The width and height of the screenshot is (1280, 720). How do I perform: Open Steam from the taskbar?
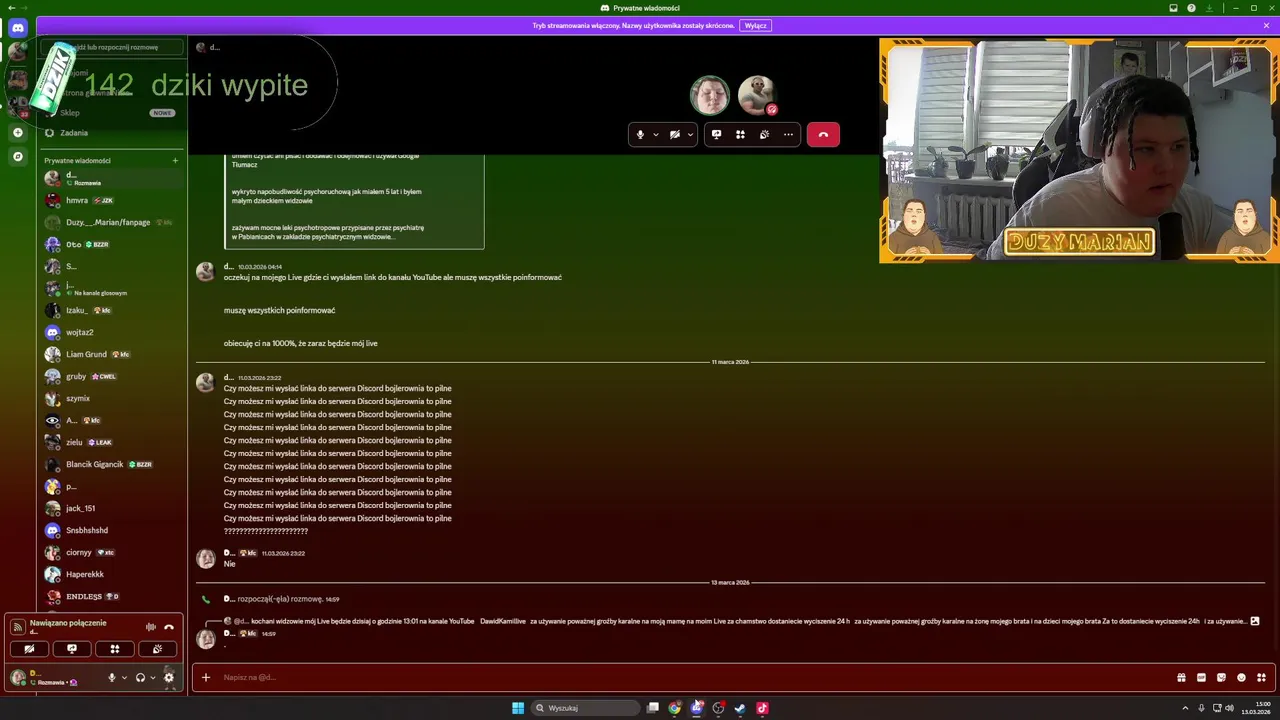pos(740,708)
